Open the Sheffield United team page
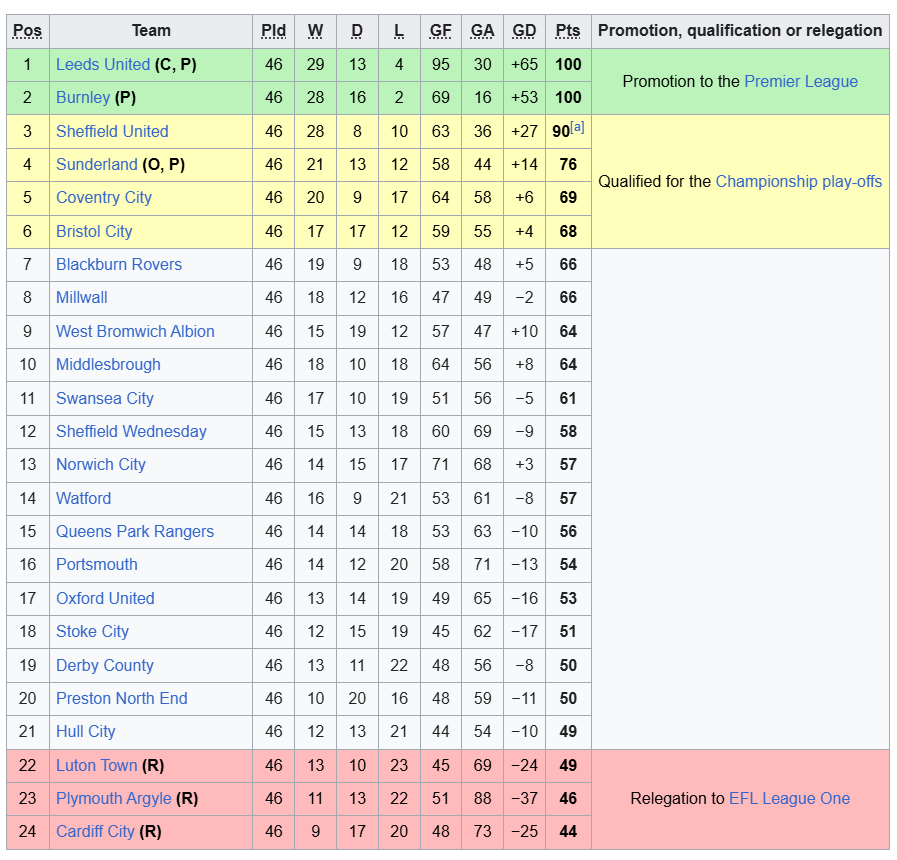Screen dimensions: 897x860 click(x=112, y=132)
